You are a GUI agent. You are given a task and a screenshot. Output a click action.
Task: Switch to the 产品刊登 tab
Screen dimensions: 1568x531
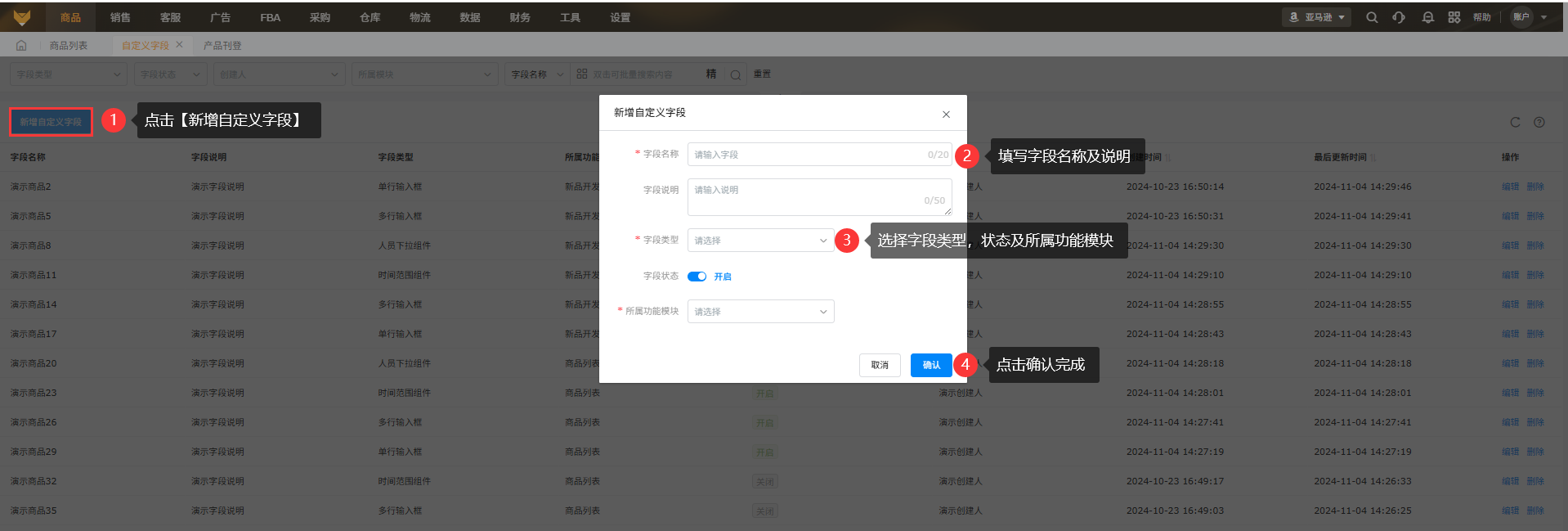pyautogui.click(x=222, y=46)
